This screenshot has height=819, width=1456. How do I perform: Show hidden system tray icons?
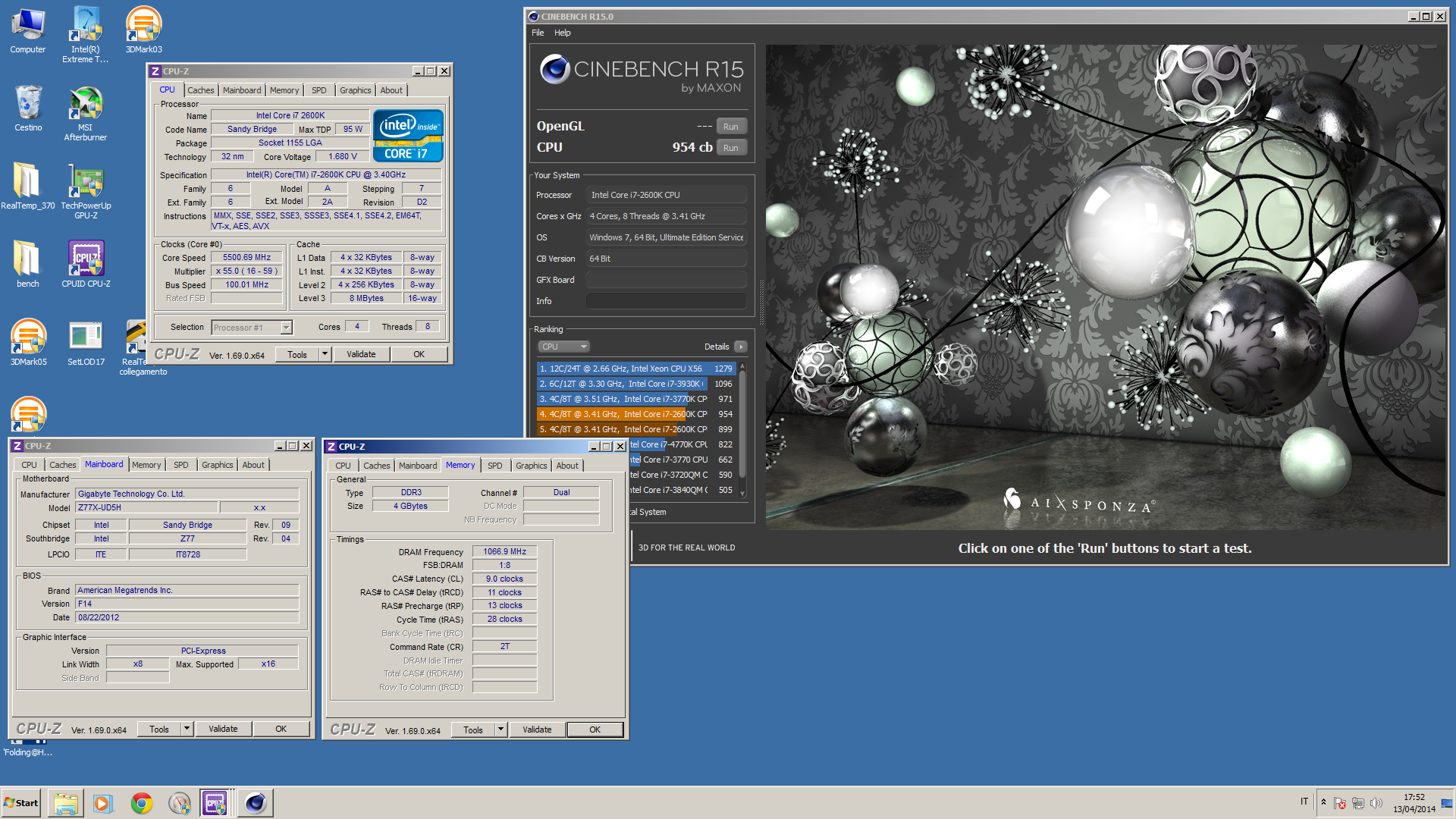(x=1323, y=802)
